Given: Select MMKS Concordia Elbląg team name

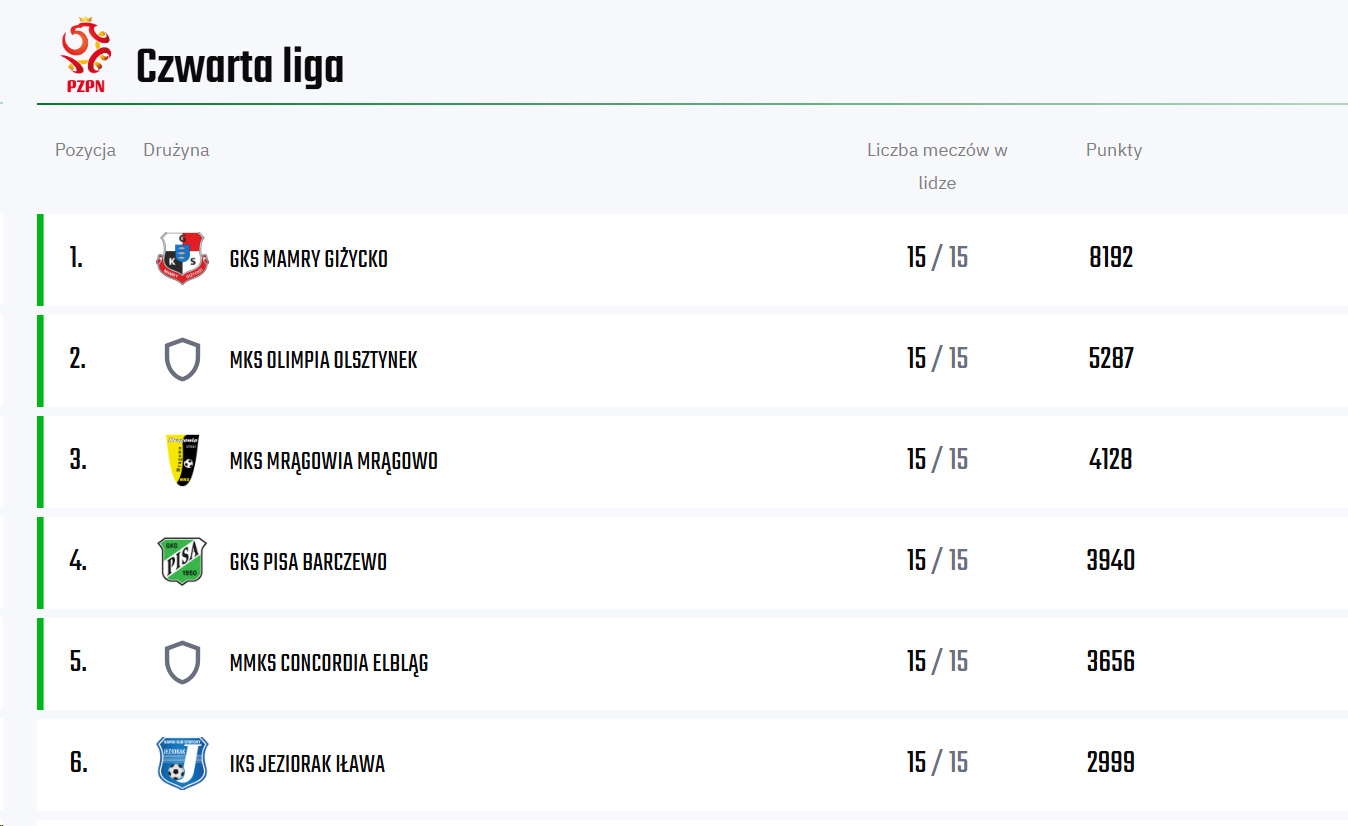Looking at the screenshot, I should pyautogui.click(x=329, y=663).
